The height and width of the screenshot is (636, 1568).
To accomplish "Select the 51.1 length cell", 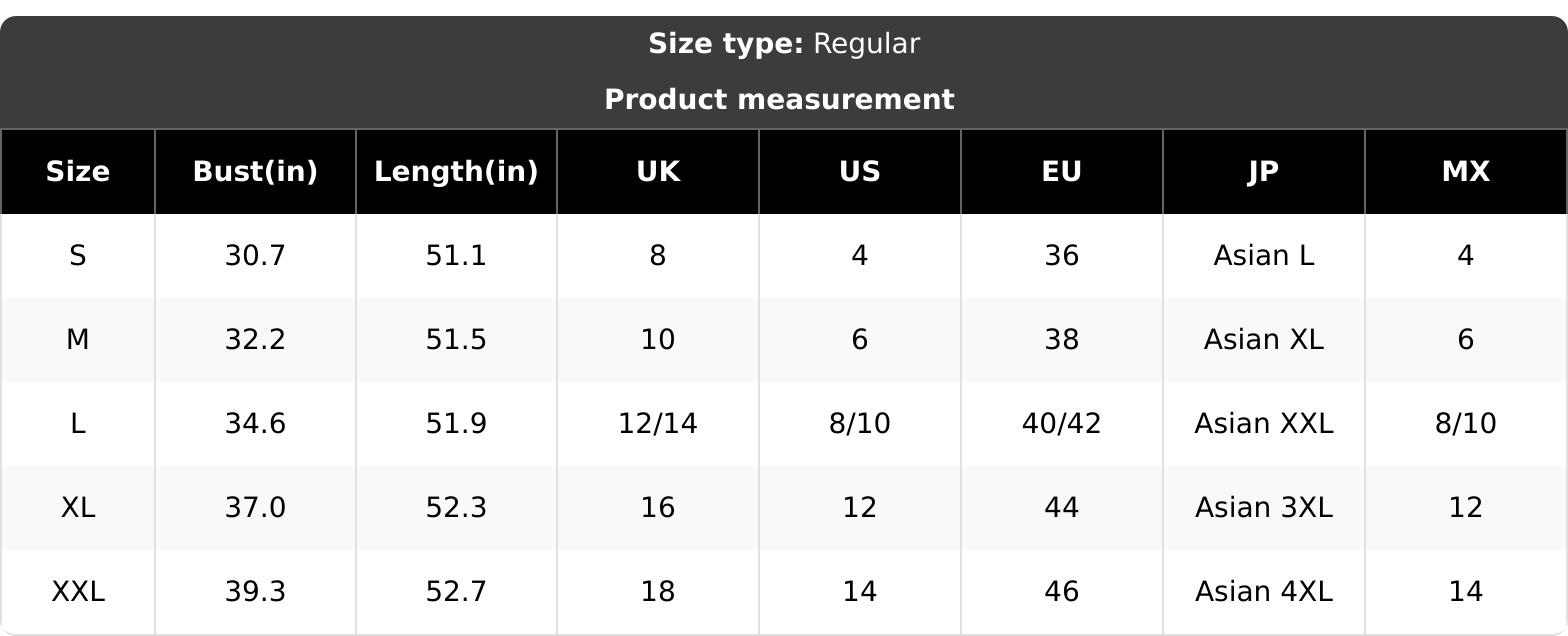I will (456, 256).
